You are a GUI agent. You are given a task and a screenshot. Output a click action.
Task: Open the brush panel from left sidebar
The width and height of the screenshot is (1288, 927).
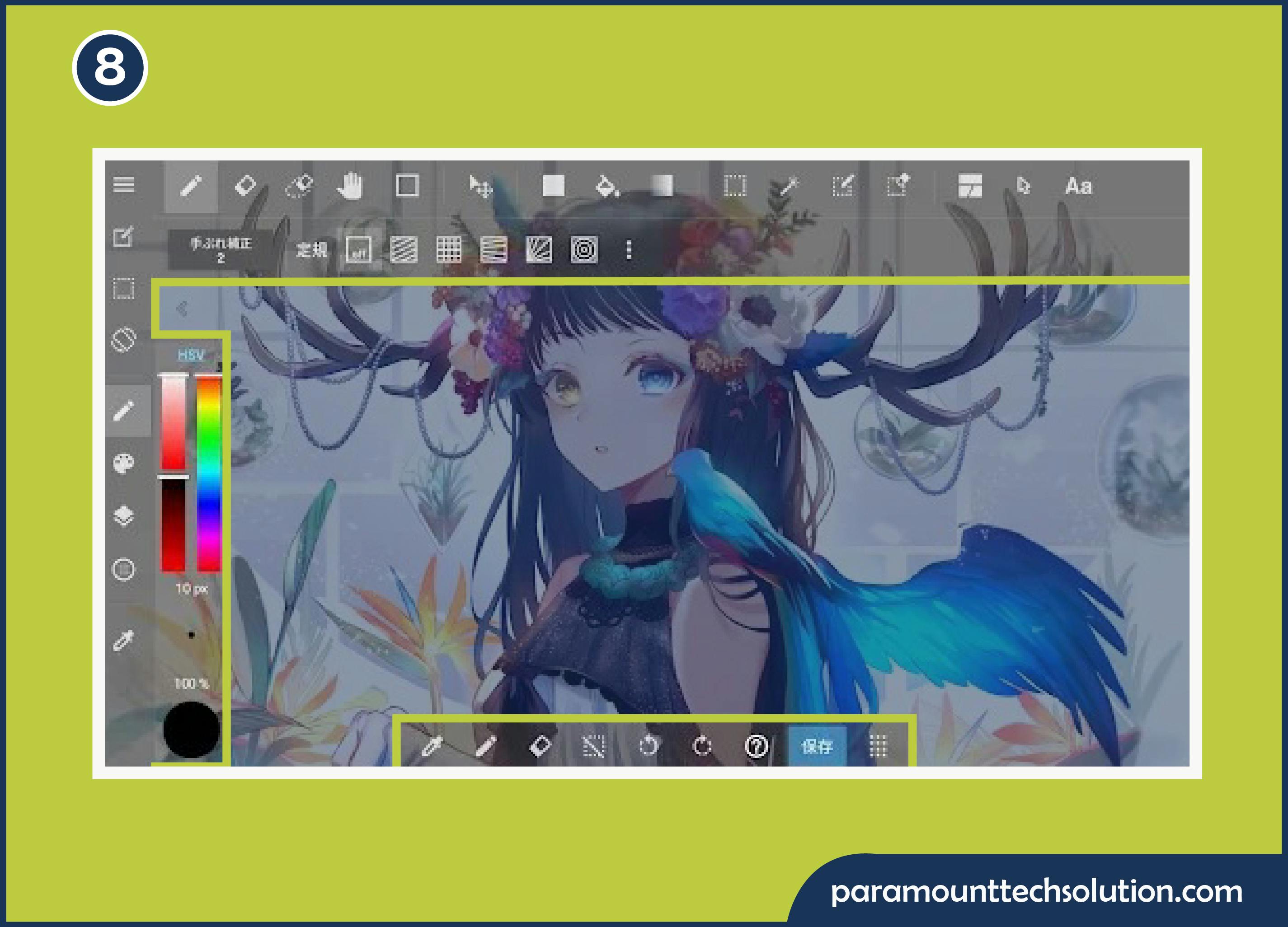[124, 411]
